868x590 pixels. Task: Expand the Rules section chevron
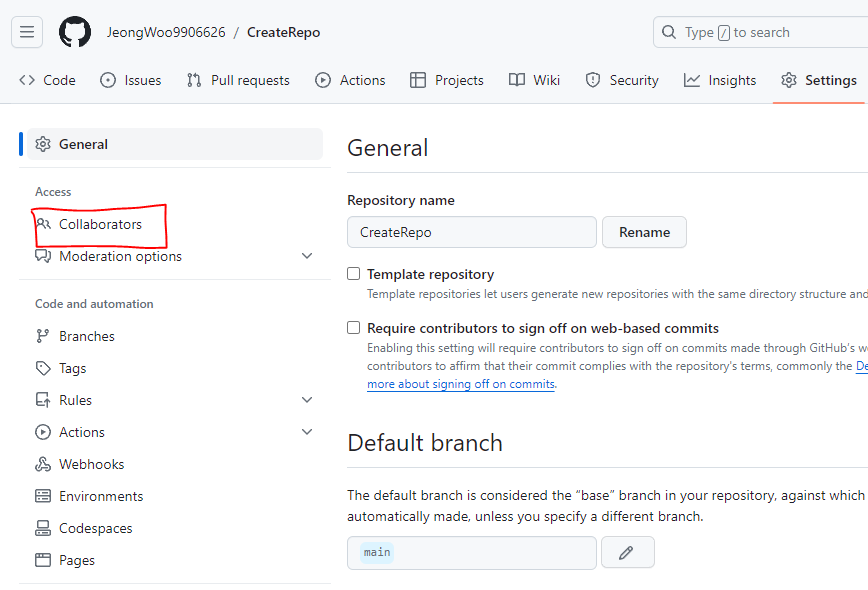click(x=307, y=400)
